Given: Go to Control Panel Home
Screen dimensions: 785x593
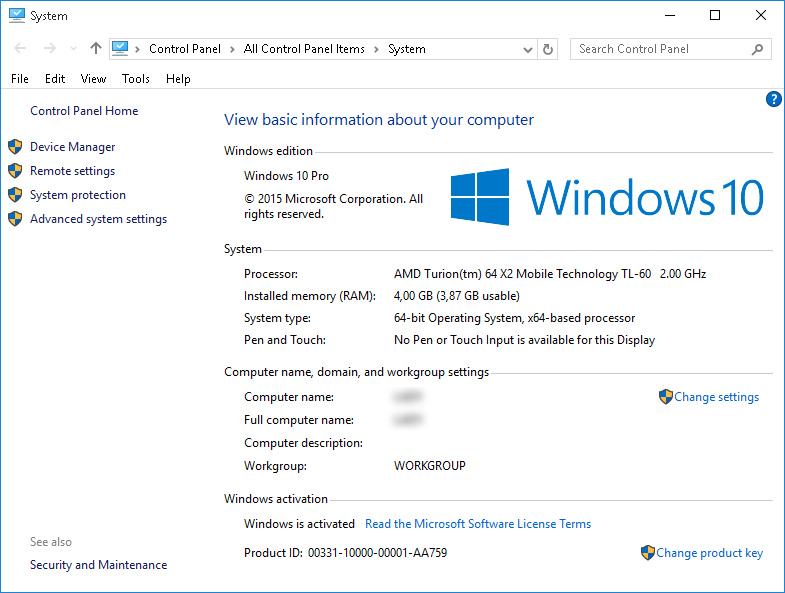Looking at the screenshot, I should [x=84, y=111].
